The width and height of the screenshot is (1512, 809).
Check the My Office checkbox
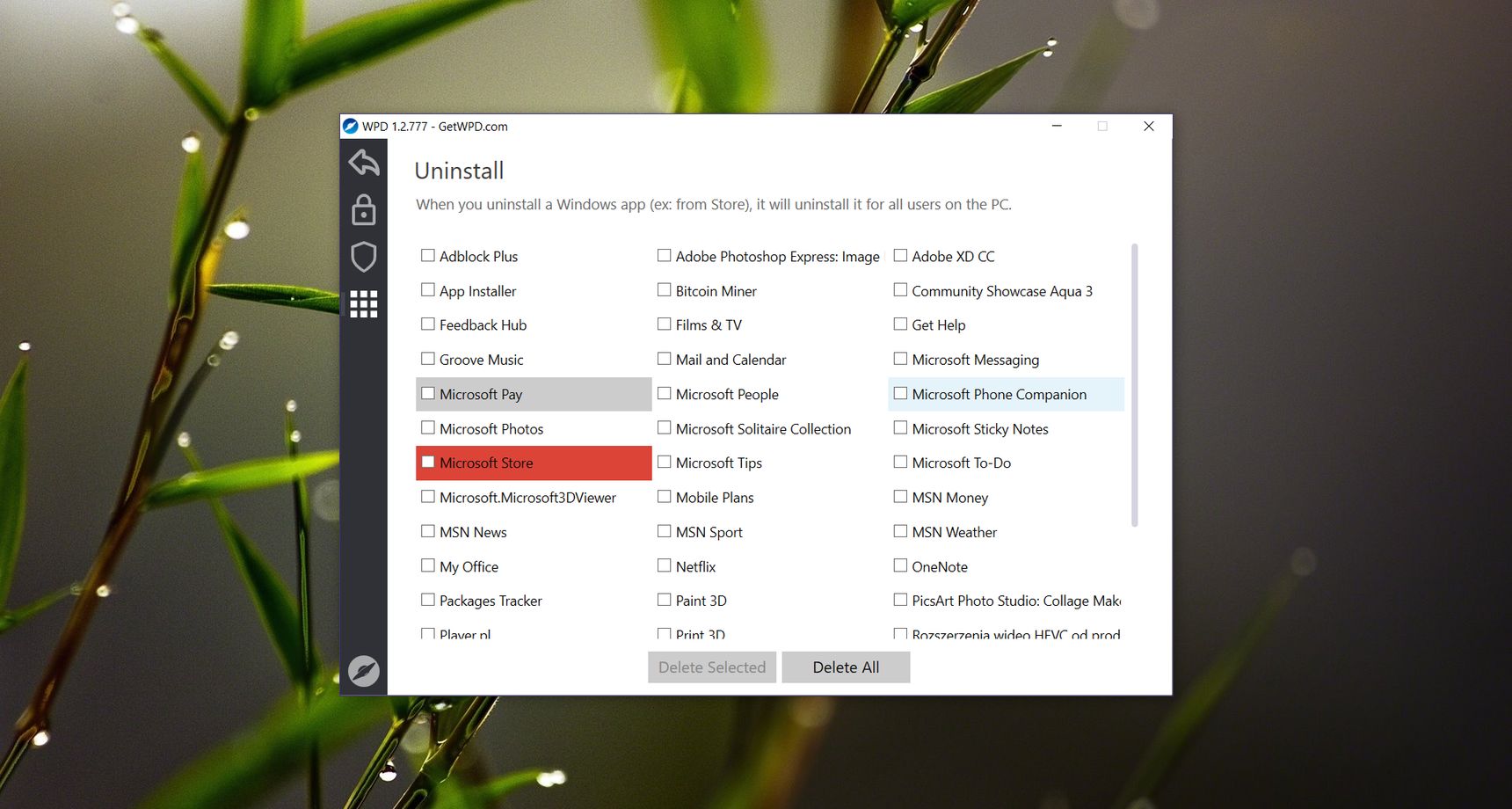click(428, 566)
